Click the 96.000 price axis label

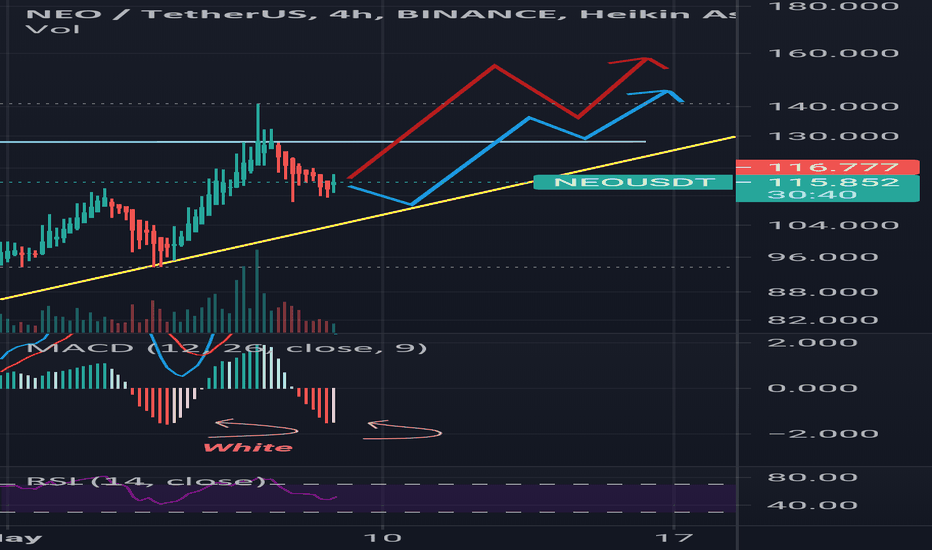[x=822, y=257]
